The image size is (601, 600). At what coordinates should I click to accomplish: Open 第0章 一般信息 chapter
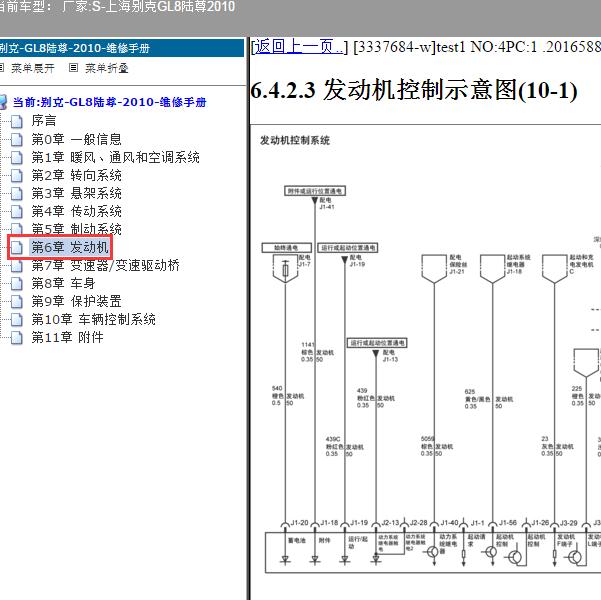[76, 139]
